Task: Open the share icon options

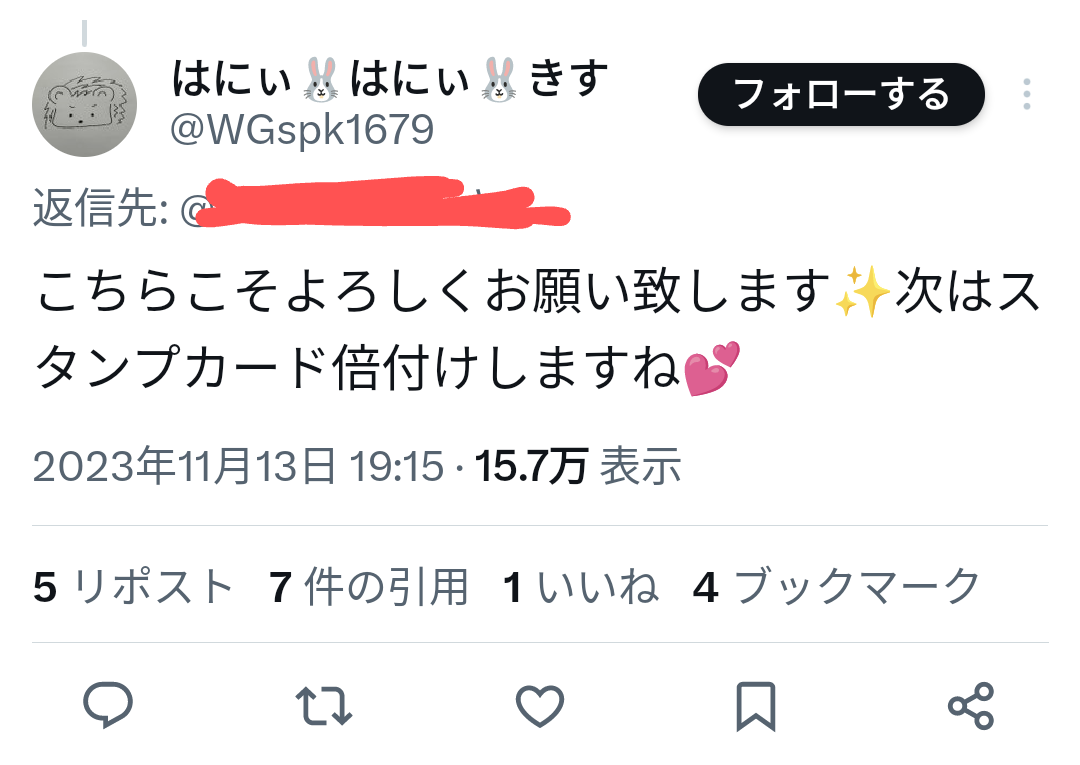Action: tap(971, 706)
